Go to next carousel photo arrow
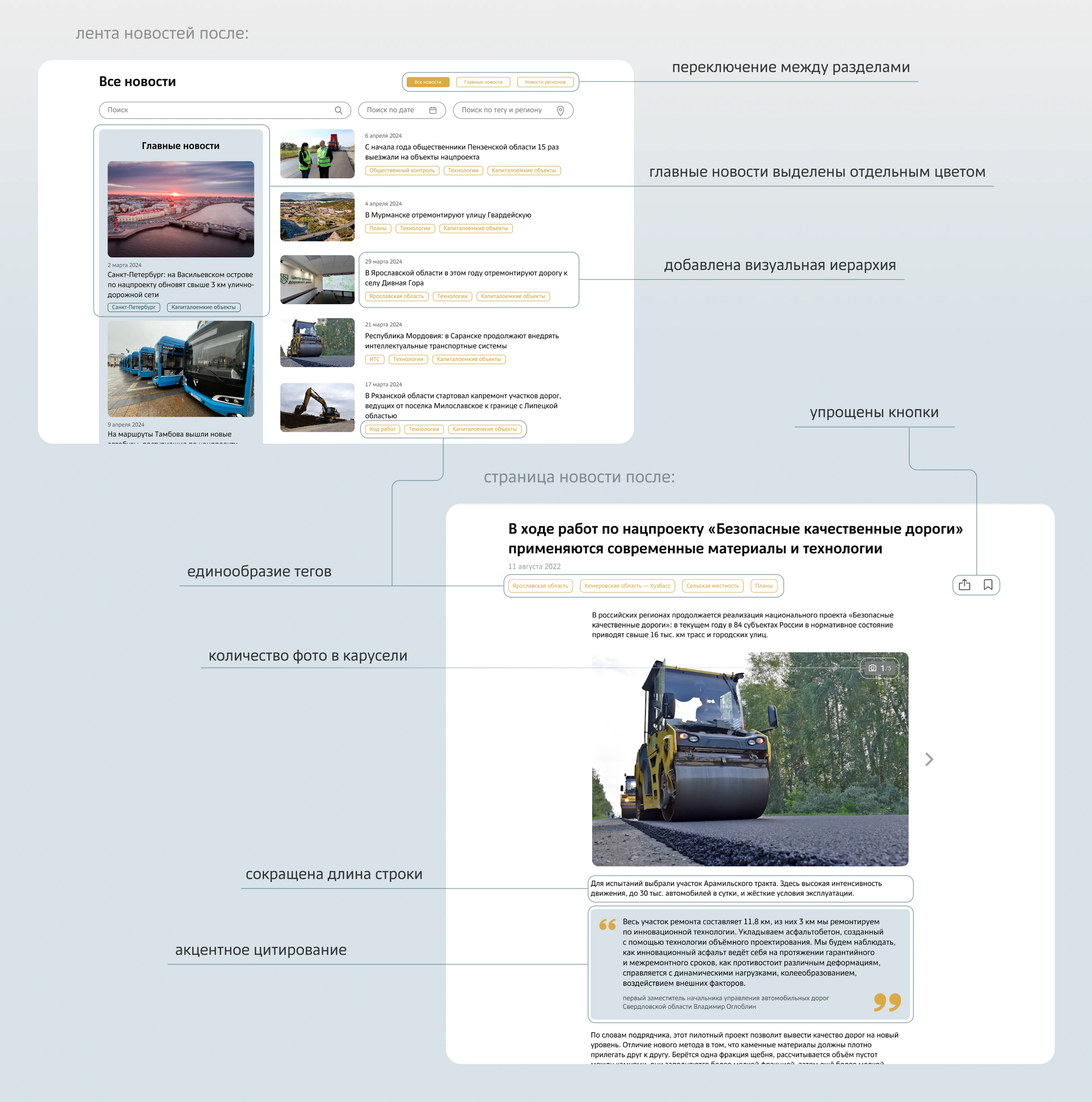1092x1102 pixels. pos(929,759)
